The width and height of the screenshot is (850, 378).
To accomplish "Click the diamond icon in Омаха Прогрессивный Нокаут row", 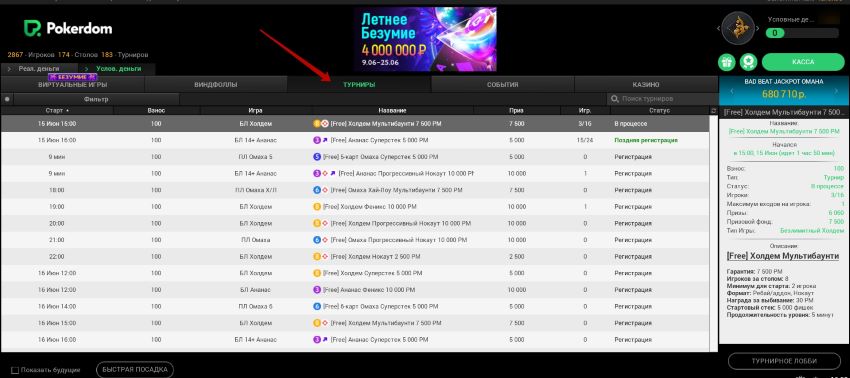I will tap(325, 240).
